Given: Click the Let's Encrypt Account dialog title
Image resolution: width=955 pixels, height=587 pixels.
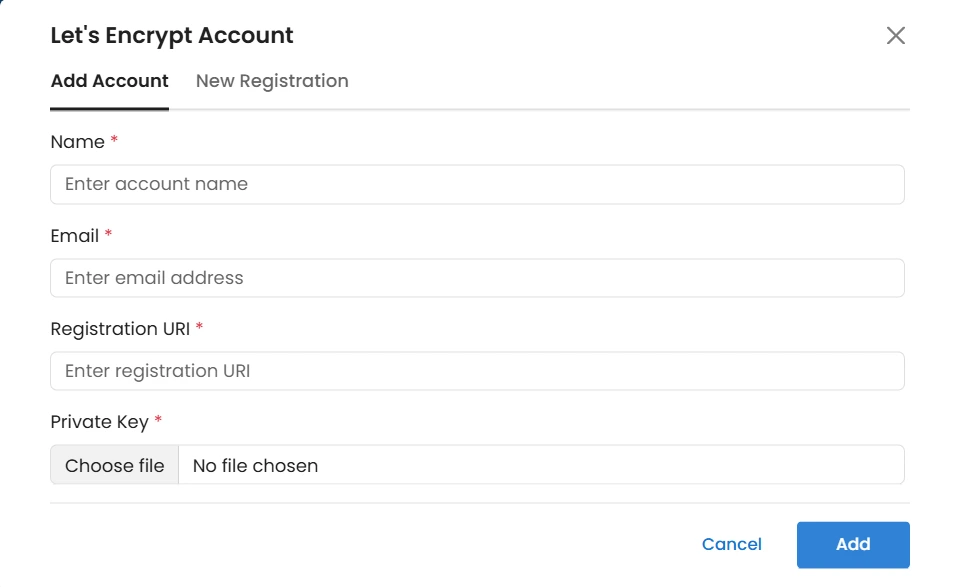Looking at the screenshot, I should [171, 35].
